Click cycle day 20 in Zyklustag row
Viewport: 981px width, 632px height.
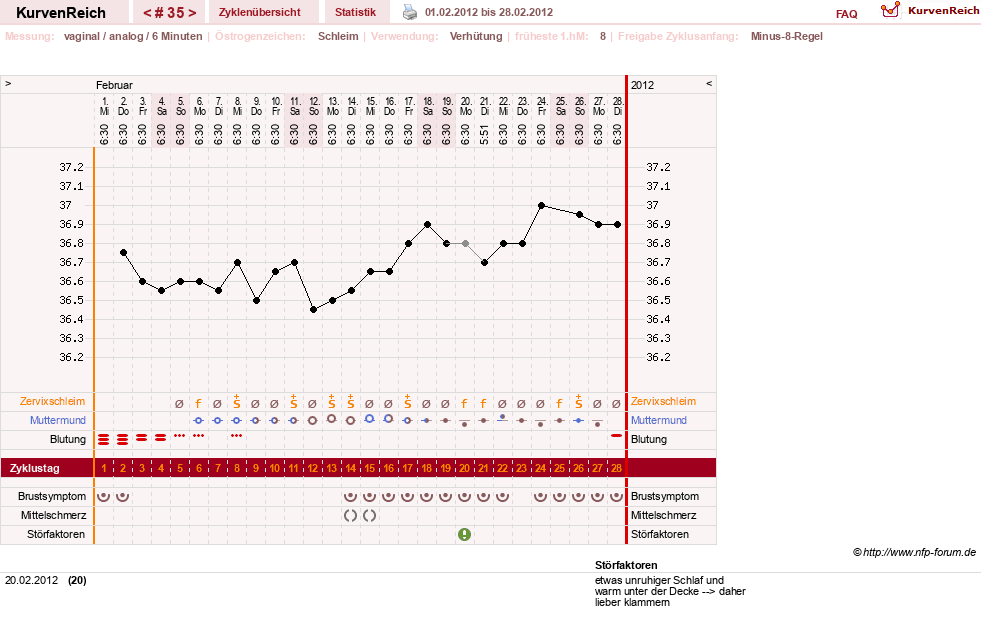tap(464, 468)
